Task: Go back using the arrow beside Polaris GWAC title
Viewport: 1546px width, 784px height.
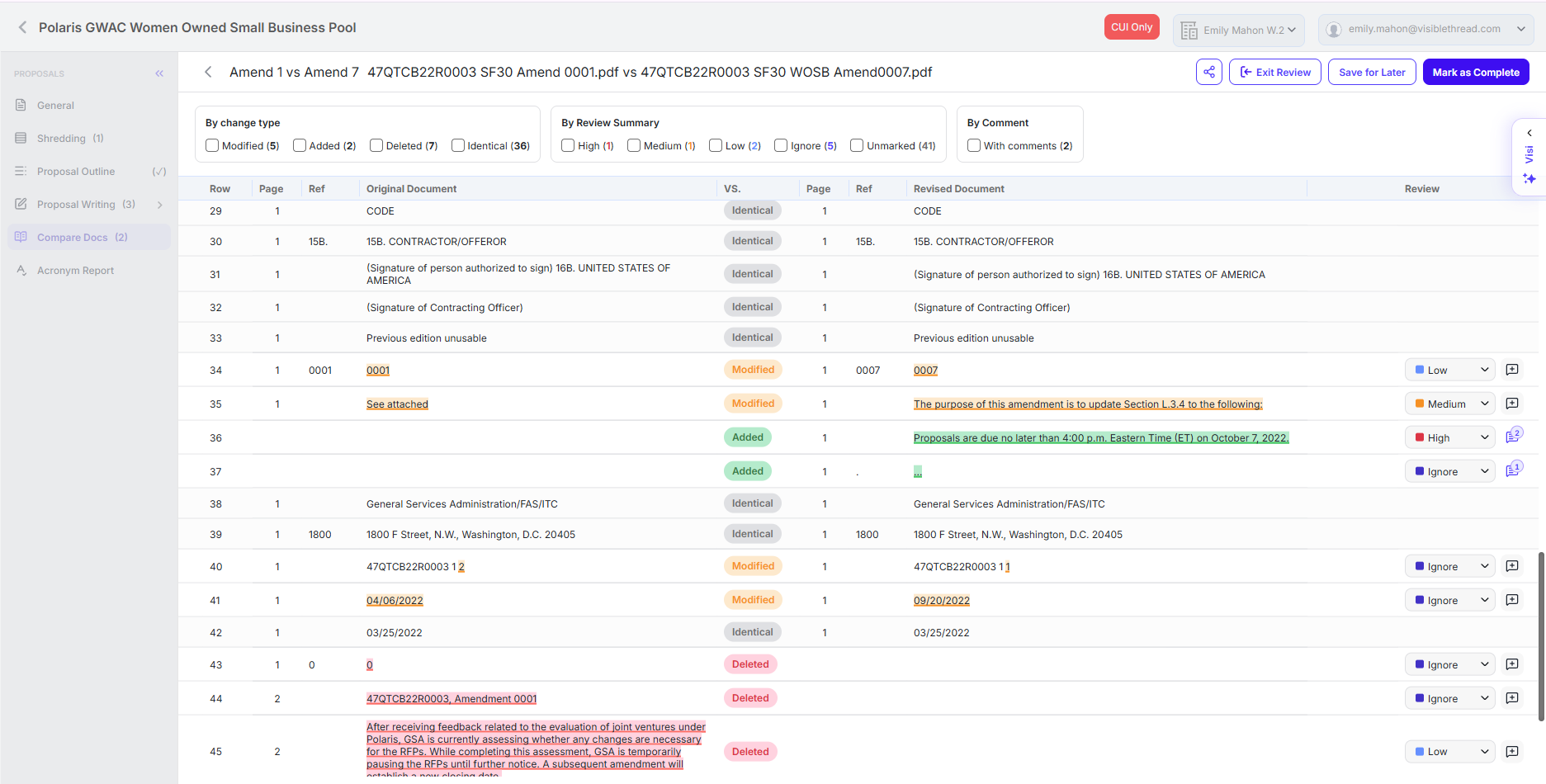Action: (22, 27)
